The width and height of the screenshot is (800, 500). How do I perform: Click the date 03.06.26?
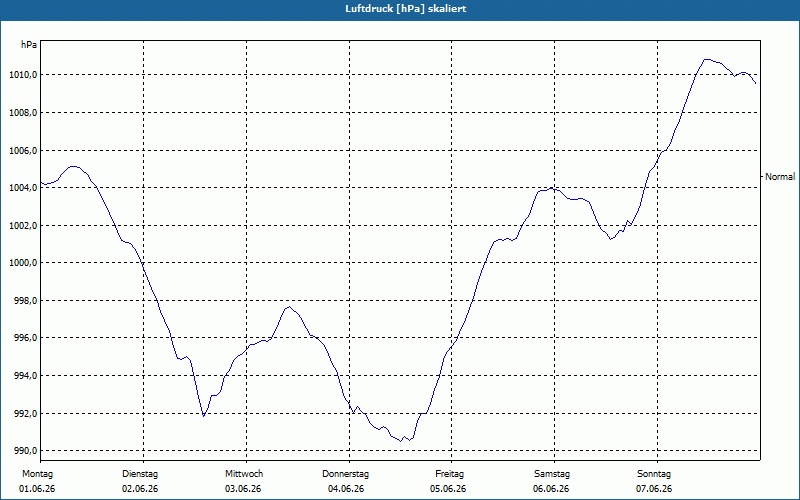[243, 489]
